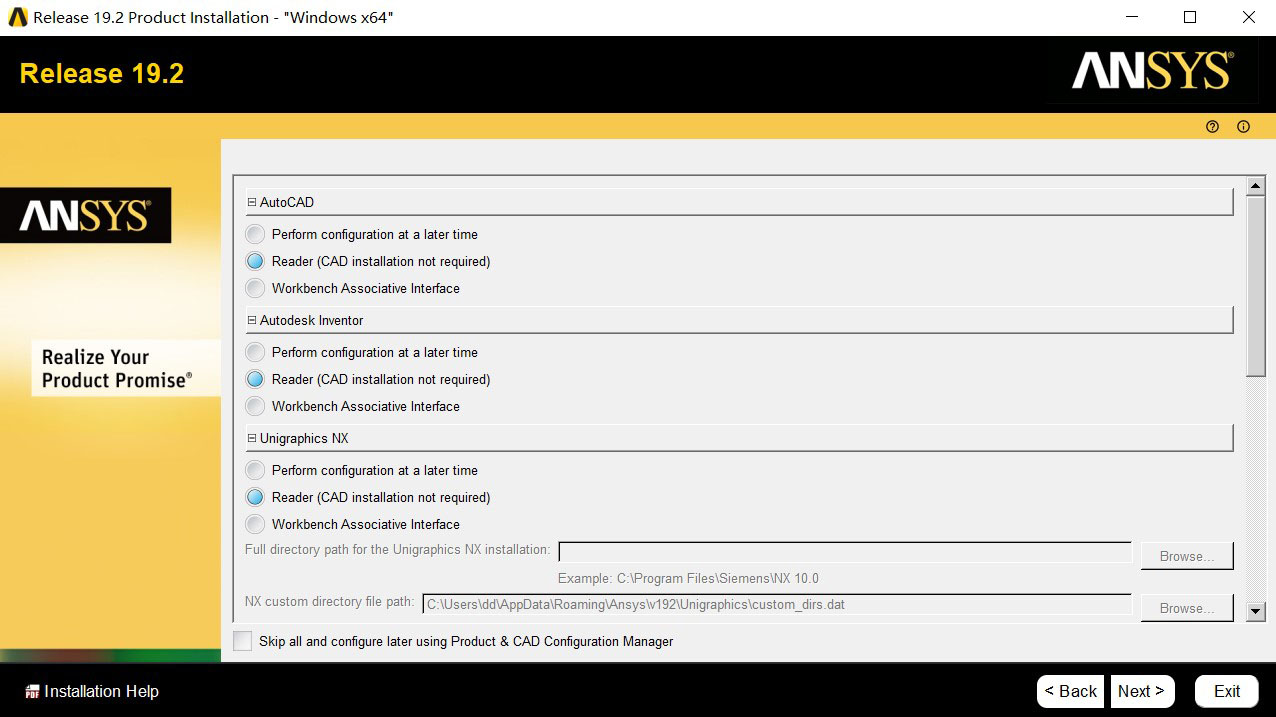Screen dimensions: 1276x717
Task: Collapse the Unigraphics NX section
Action: 252,438
